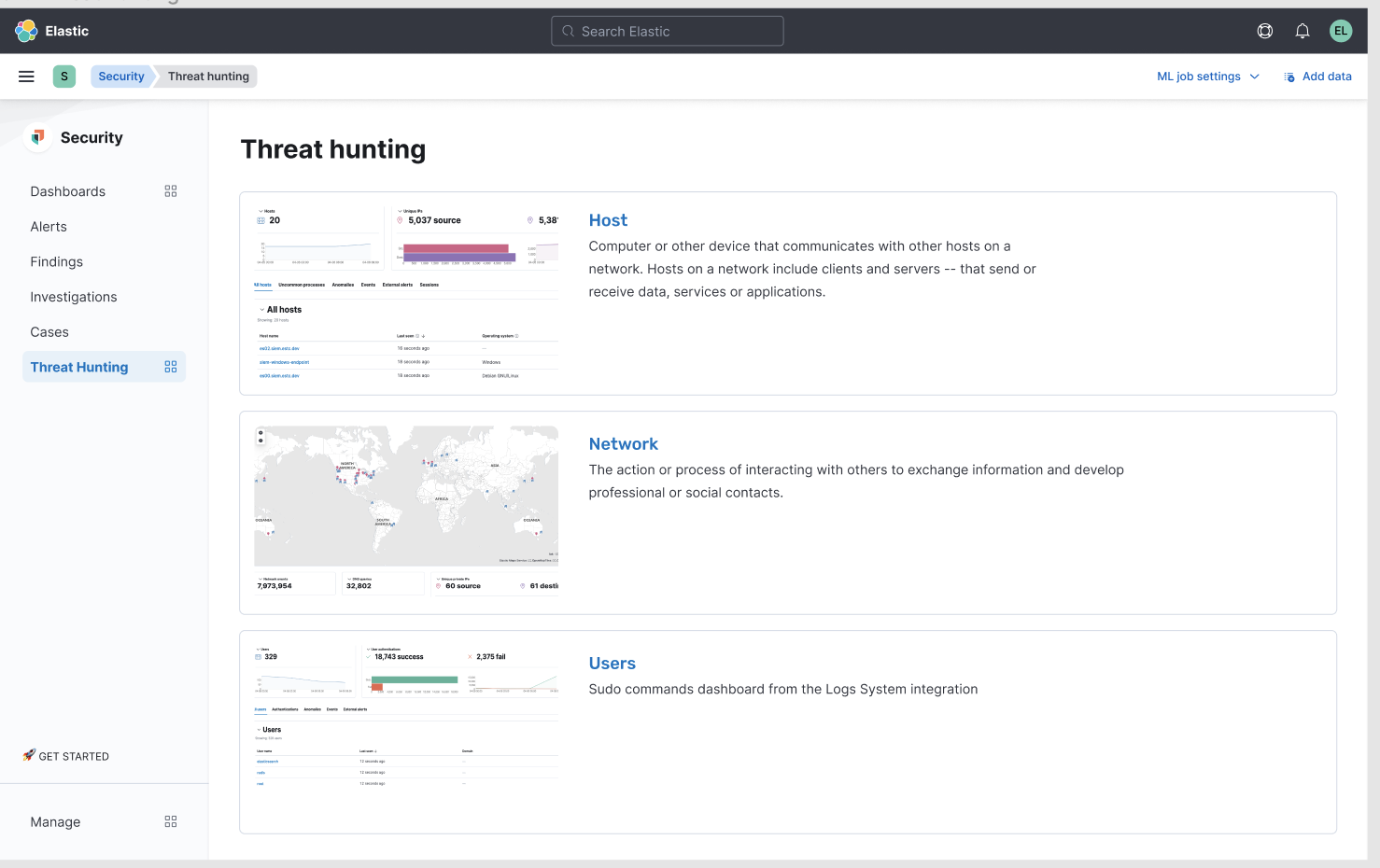This screenshot has height=868, width=1380.
Task: Click the Get Started rocket icon
Action: click(29, 755)
